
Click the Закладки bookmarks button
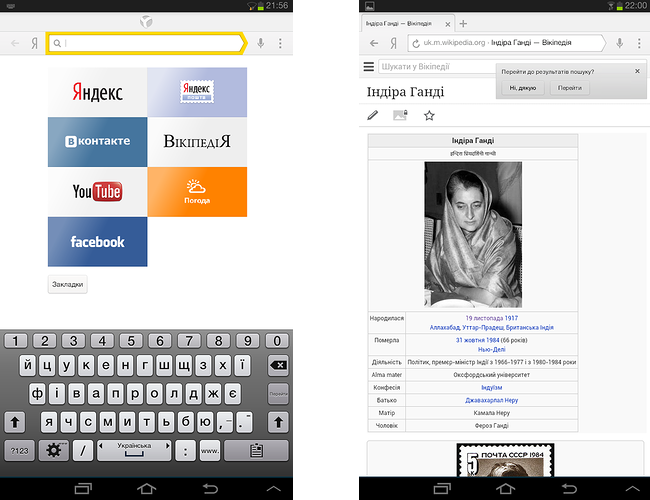coord(68,284)
